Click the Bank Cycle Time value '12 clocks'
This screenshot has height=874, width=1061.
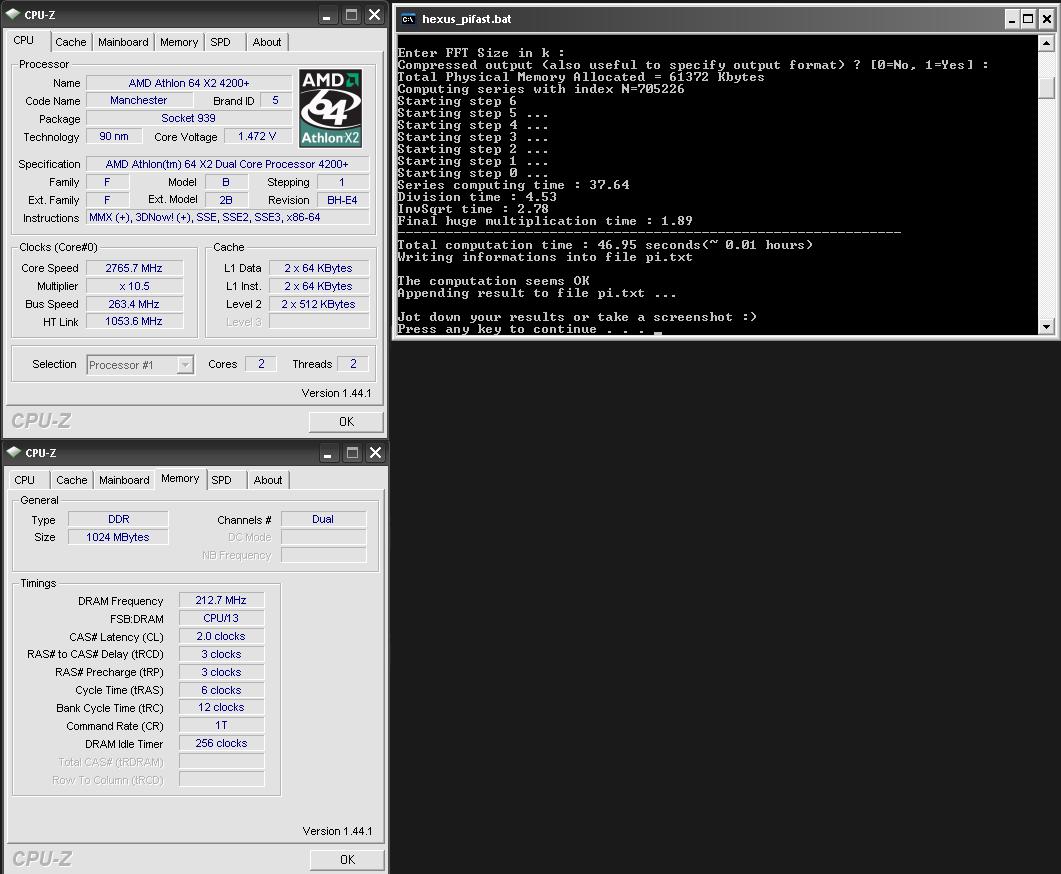[221, 707]
